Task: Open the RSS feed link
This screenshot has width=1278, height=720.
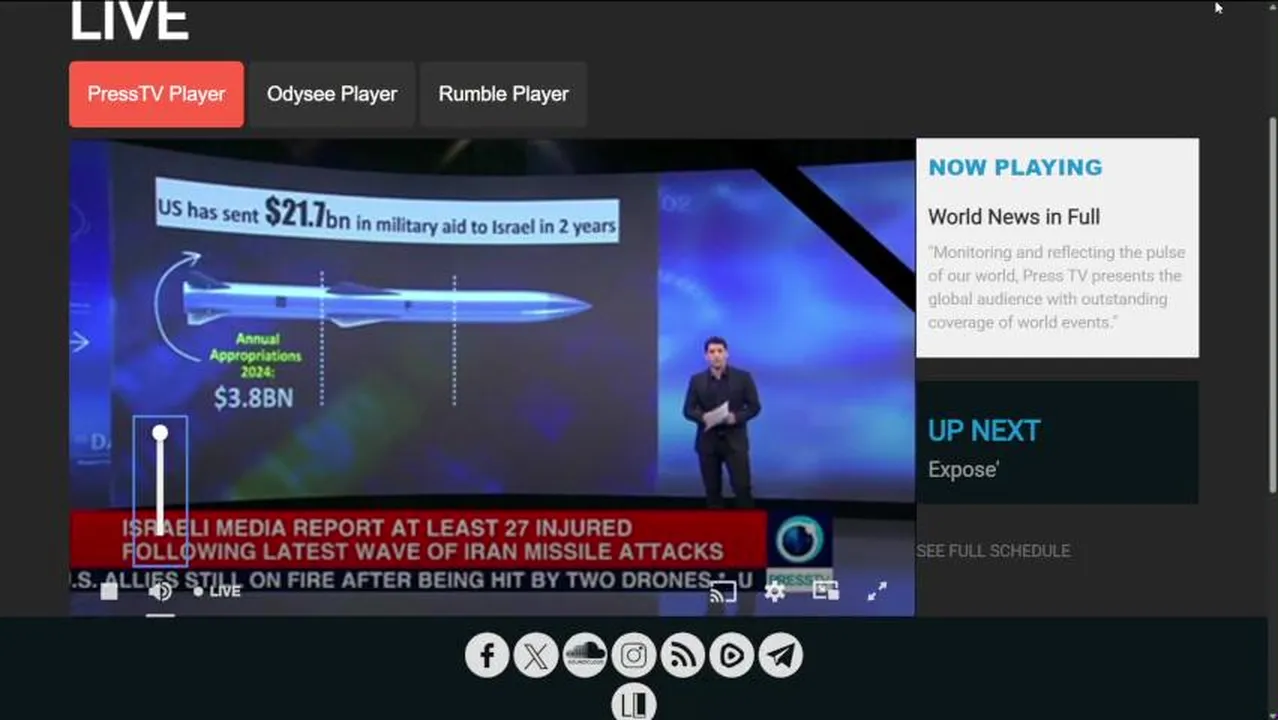Action: (683, 656)
